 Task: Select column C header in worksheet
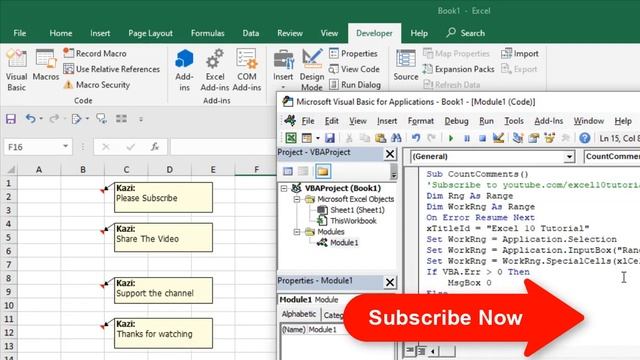tap(126, 169)
